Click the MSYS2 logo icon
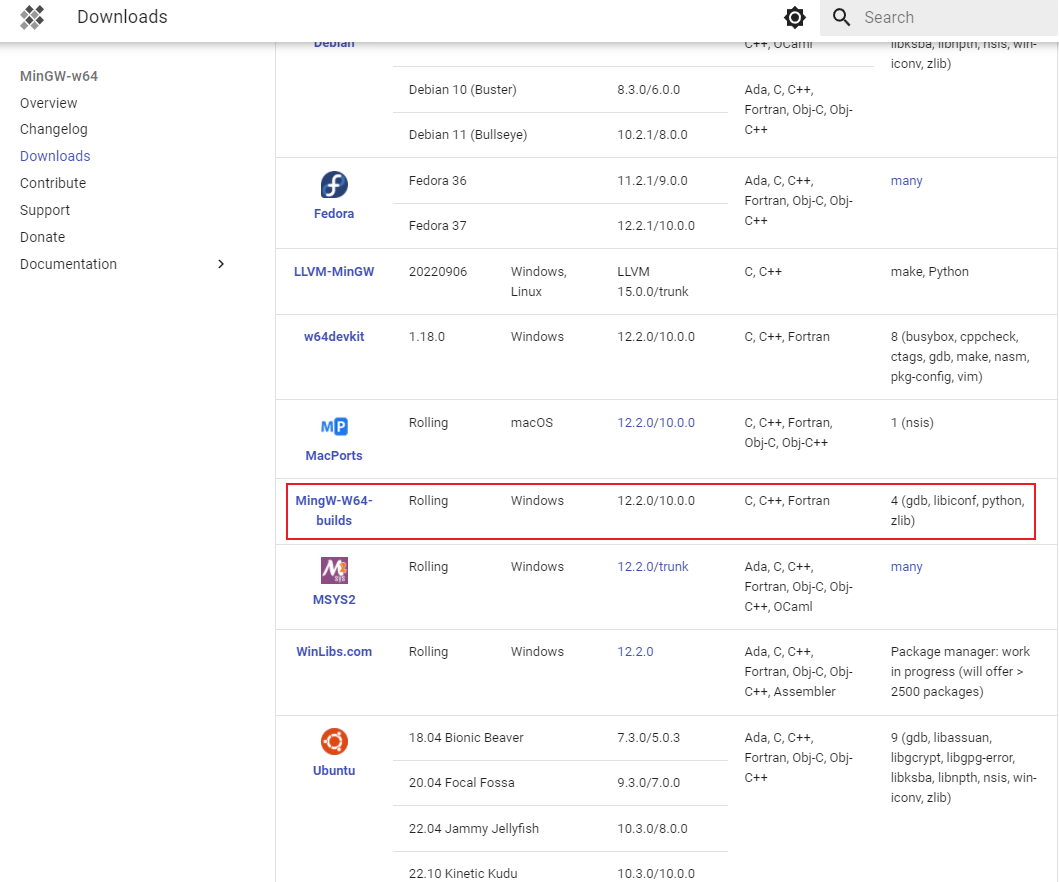Viewport: 1059px width, 882px height. coord(334,570)
